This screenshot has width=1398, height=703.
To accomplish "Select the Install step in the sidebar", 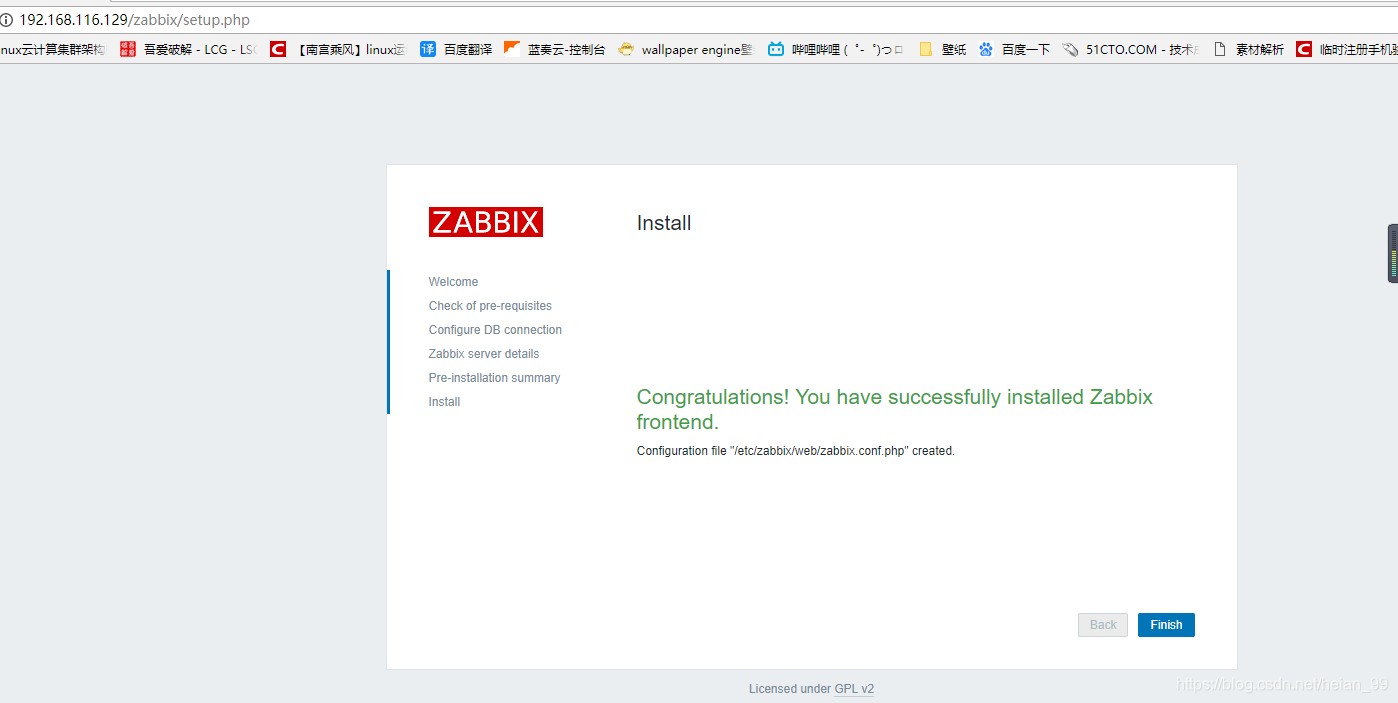I will click(444, 402).
